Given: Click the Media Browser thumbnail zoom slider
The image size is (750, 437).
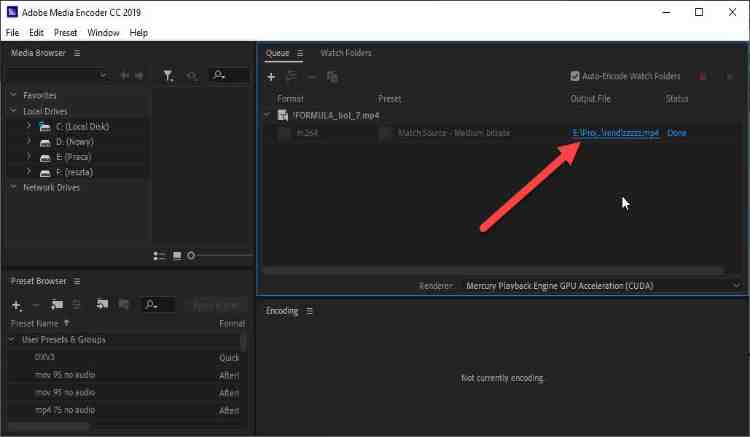Looking at the screenshot, I should point(191,256).
